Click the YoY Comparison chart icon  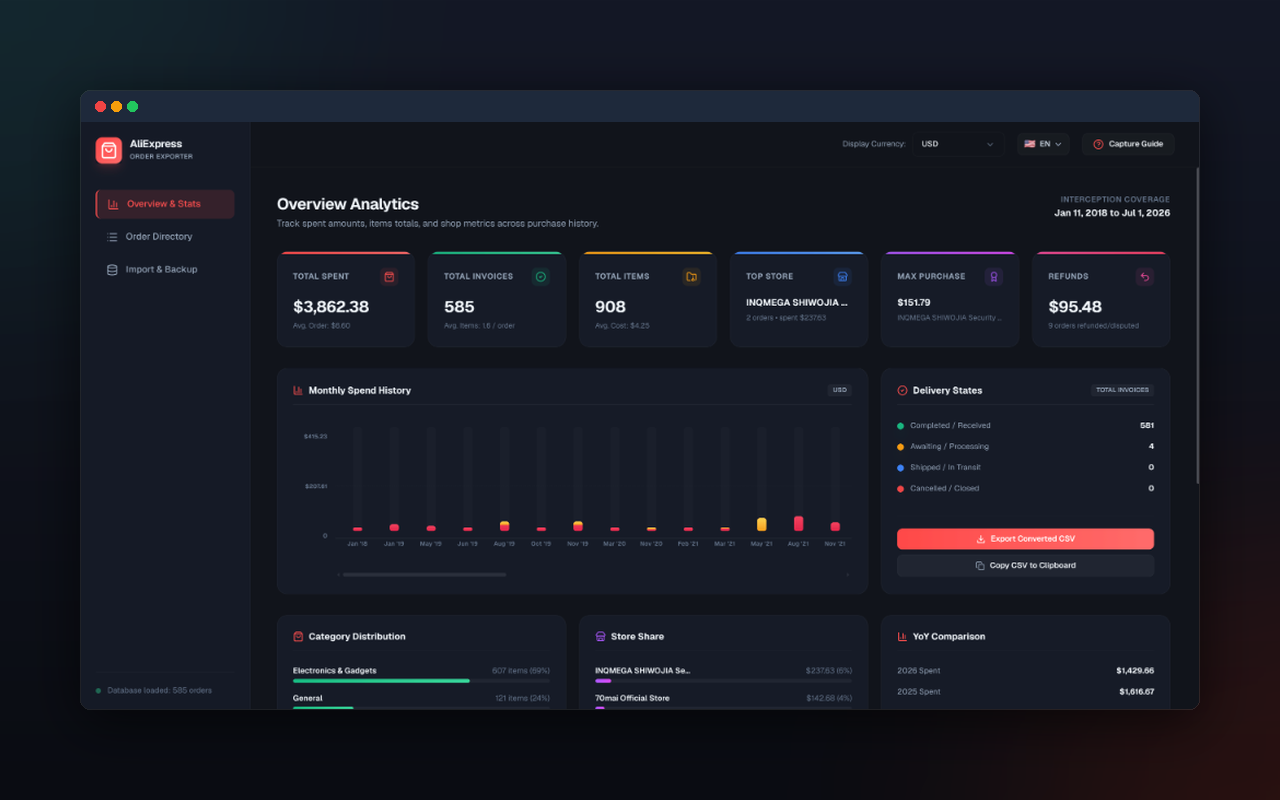click(x=902, y=636)
